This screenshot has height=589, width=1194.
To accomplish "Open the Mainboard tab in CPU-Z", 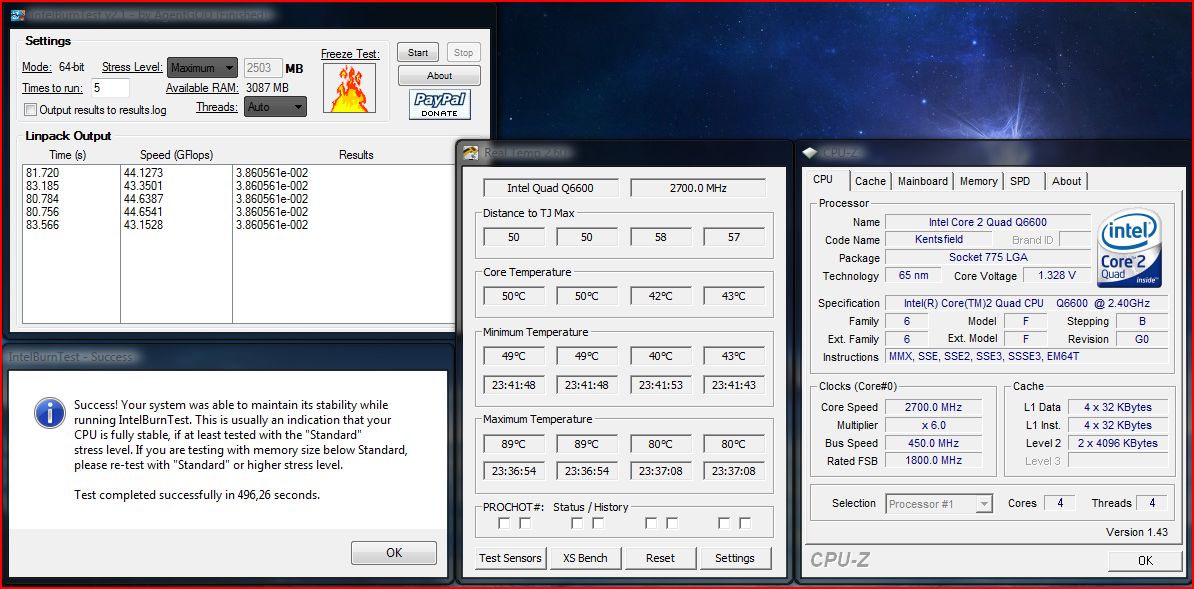I will click(922, 181).
